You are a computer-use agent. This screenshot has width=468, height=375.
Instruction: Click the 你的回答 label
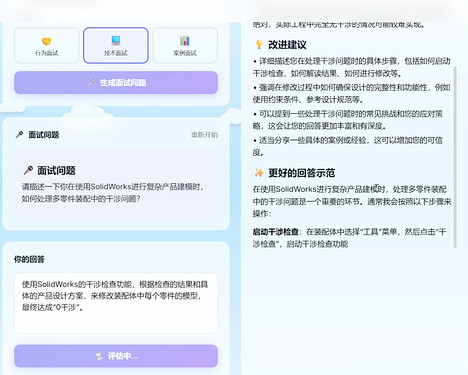point(29,259)
